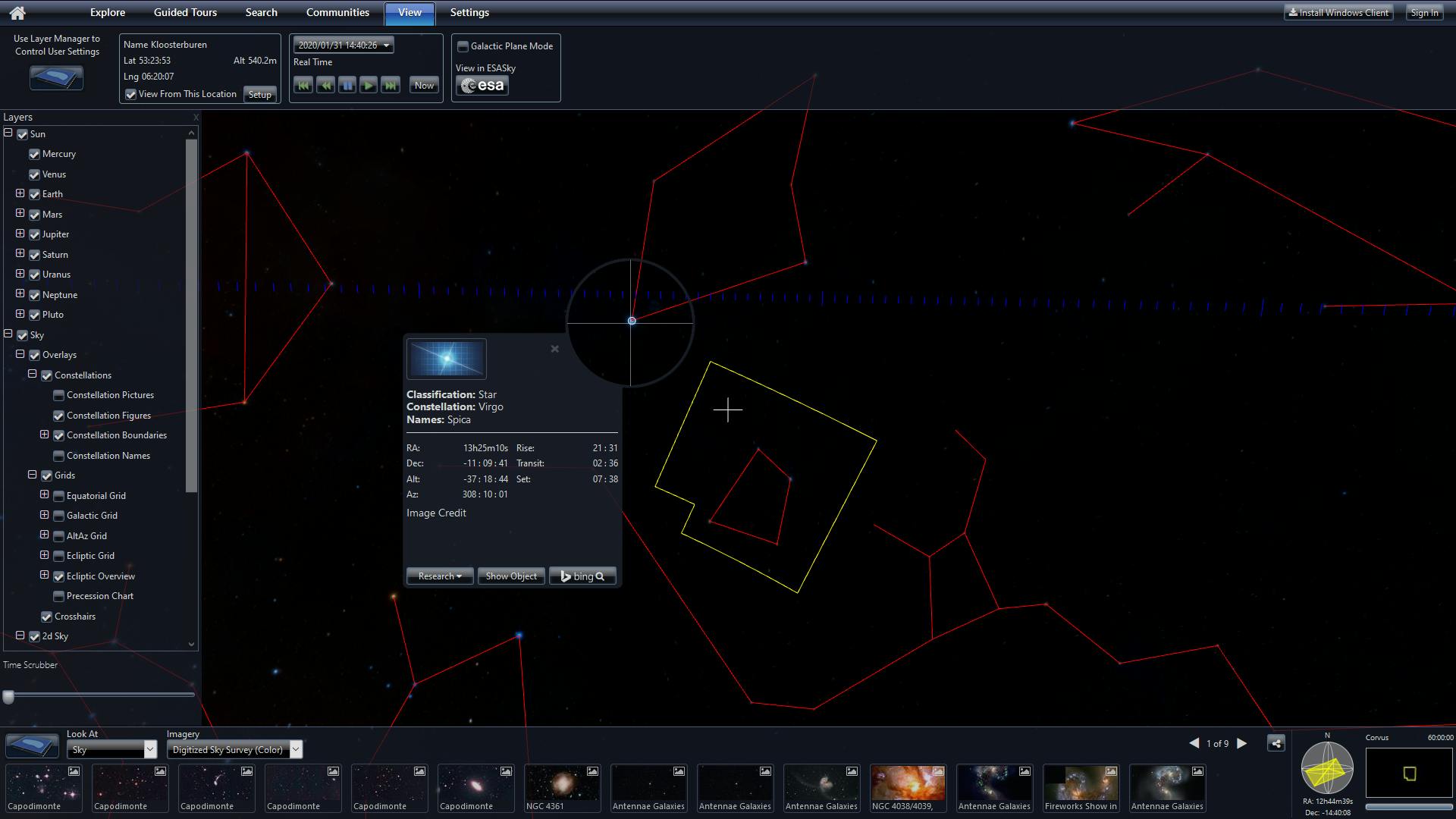Select the NGC 4361 thumbnail

pos(562,787)
